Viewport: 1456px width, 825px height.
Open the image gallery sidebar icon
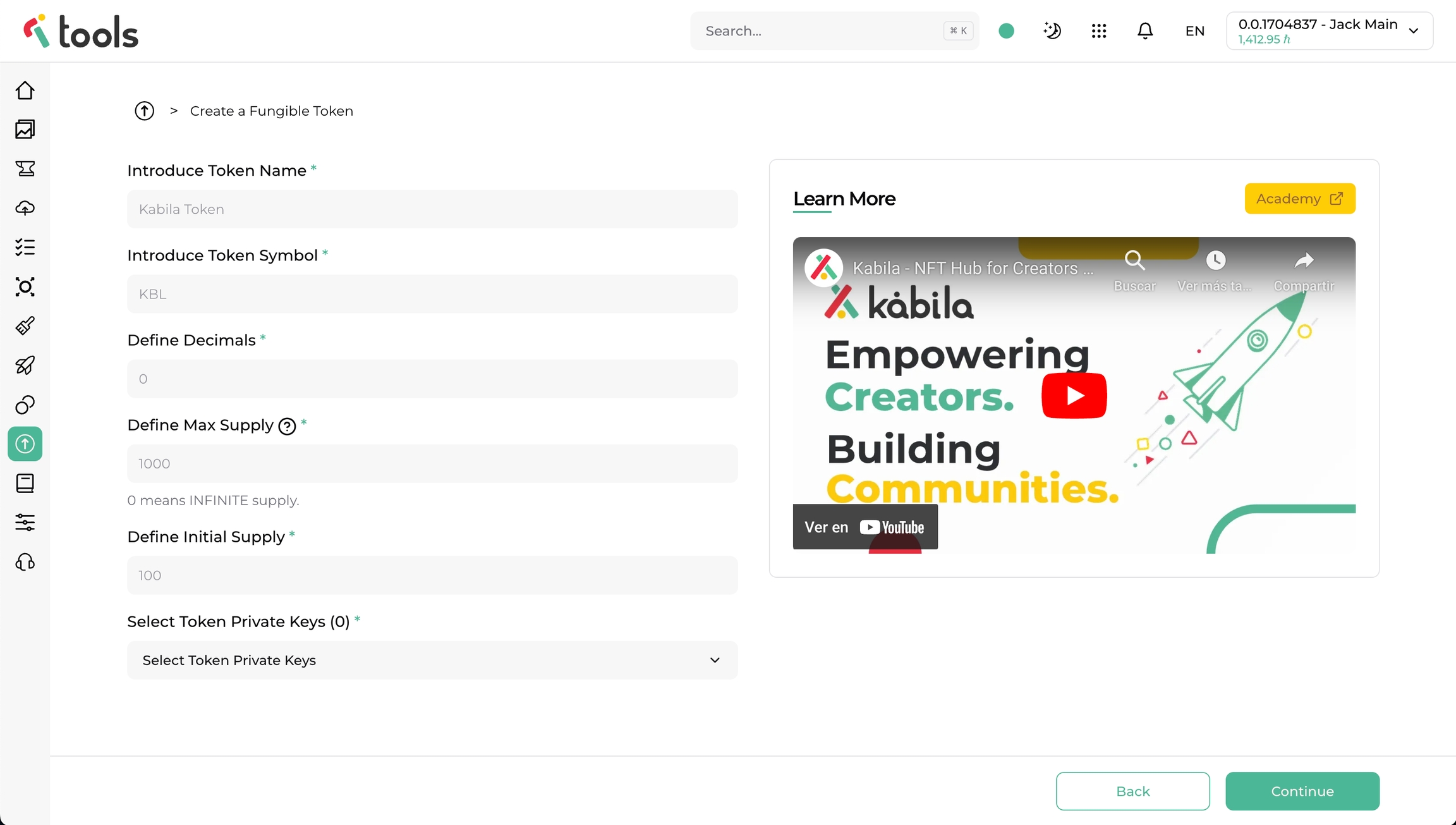click(x=25, y=130)
